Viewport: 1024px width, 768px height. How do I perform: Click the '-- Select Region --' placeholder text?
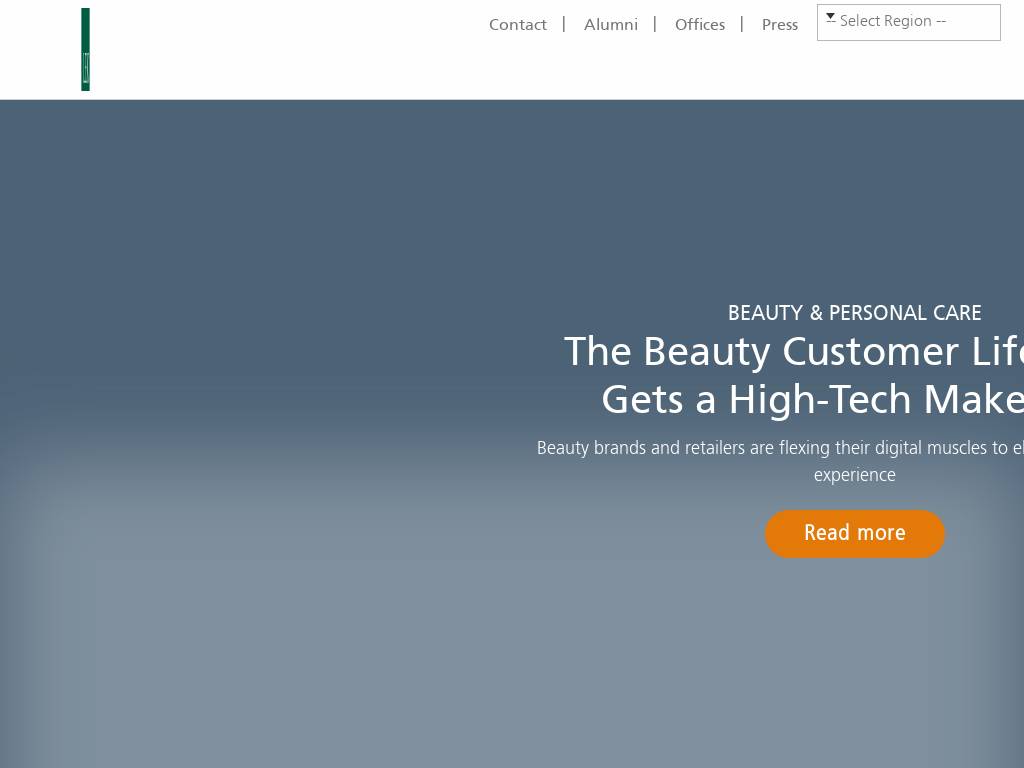click(x=892, y=21)
